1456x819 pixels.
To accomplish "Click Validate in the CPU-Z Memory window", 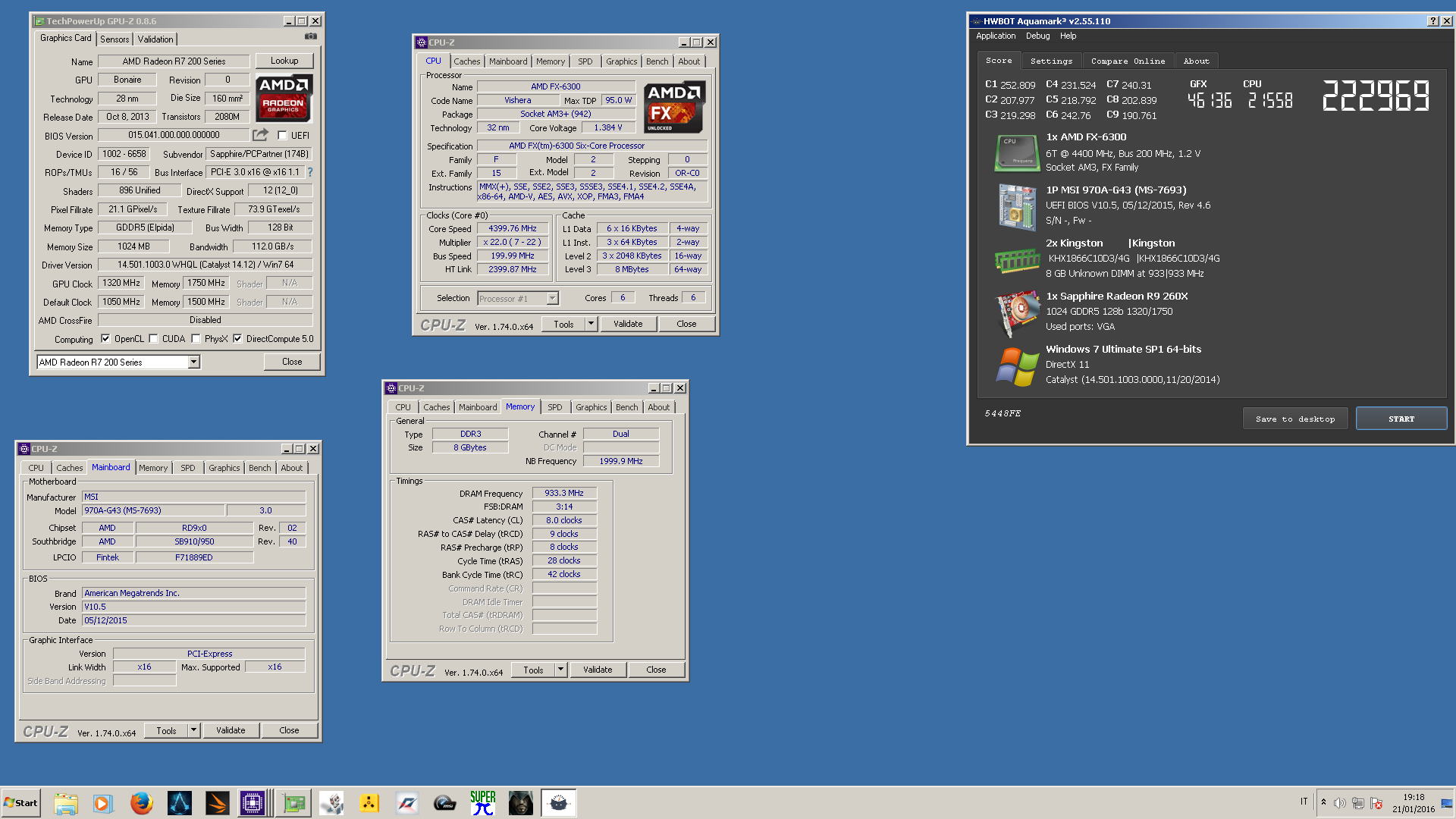I will (x=598, y=670).
